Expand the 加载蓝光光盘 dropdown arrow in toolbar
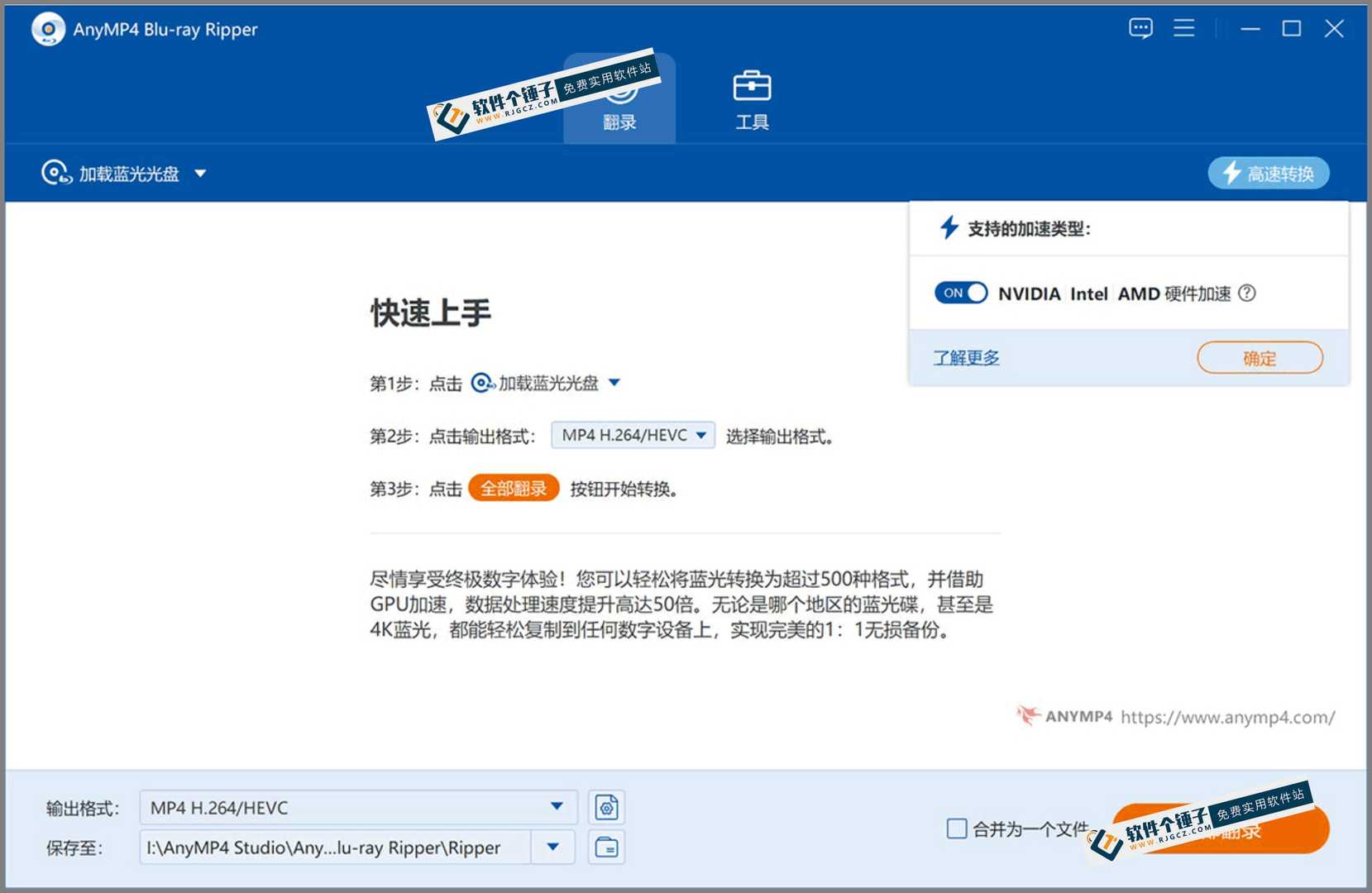This screenshot has height=893, width=1372. tap(200, 174)
